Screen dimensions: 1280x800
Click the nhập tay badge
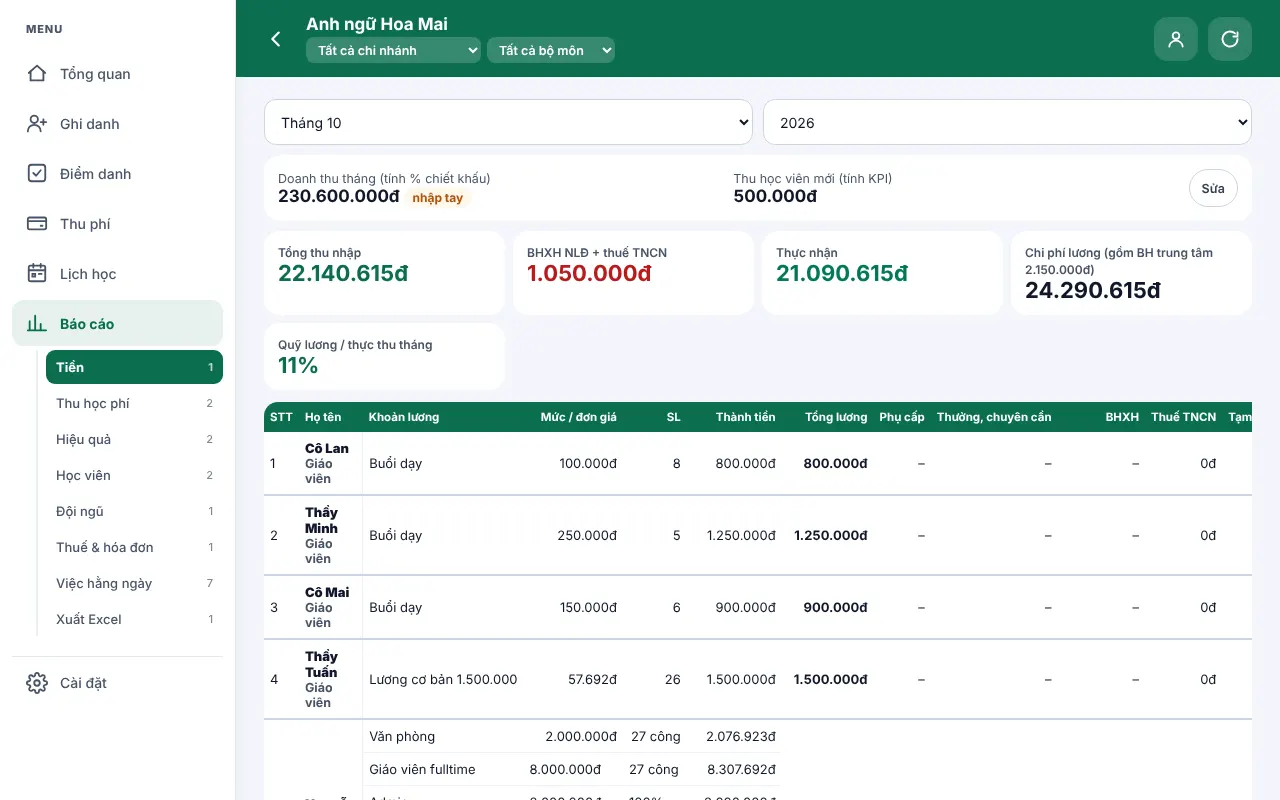click(438, 198)
